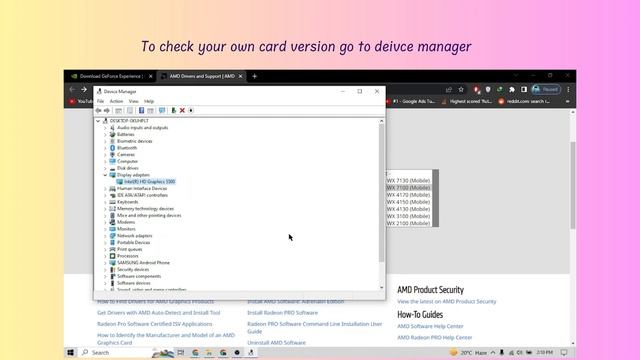The image size is (640, 360).
Task: Select Human Interface Devices item
Action: (x=142, y=189)
